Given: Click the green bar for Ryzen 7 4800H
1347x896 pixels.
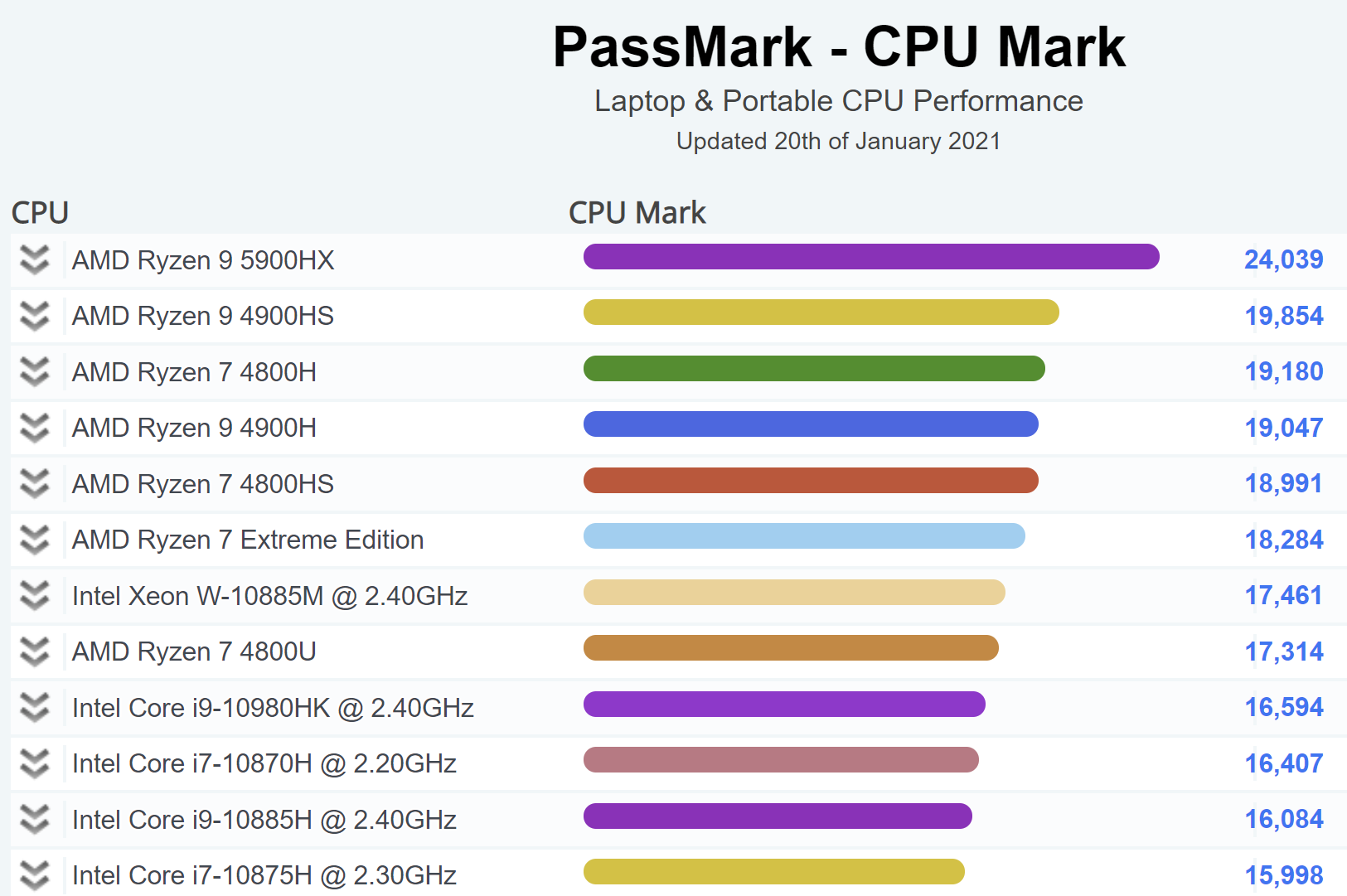Looking at the screenshot, I should tap(814, 369).
